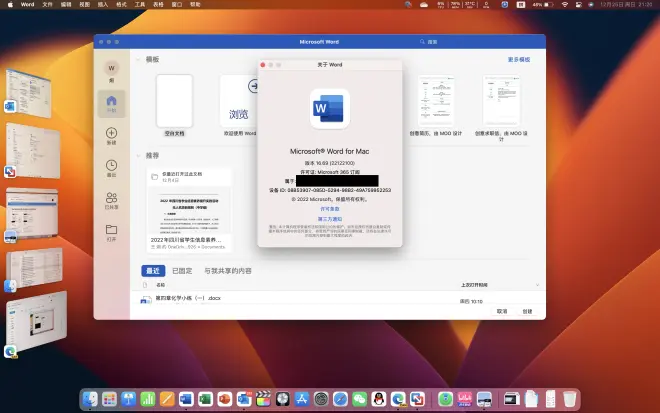Viewport: 660px width, 413px height.
Task: Open the 视图 (View) menu
Action: click(x=85, y=5)
